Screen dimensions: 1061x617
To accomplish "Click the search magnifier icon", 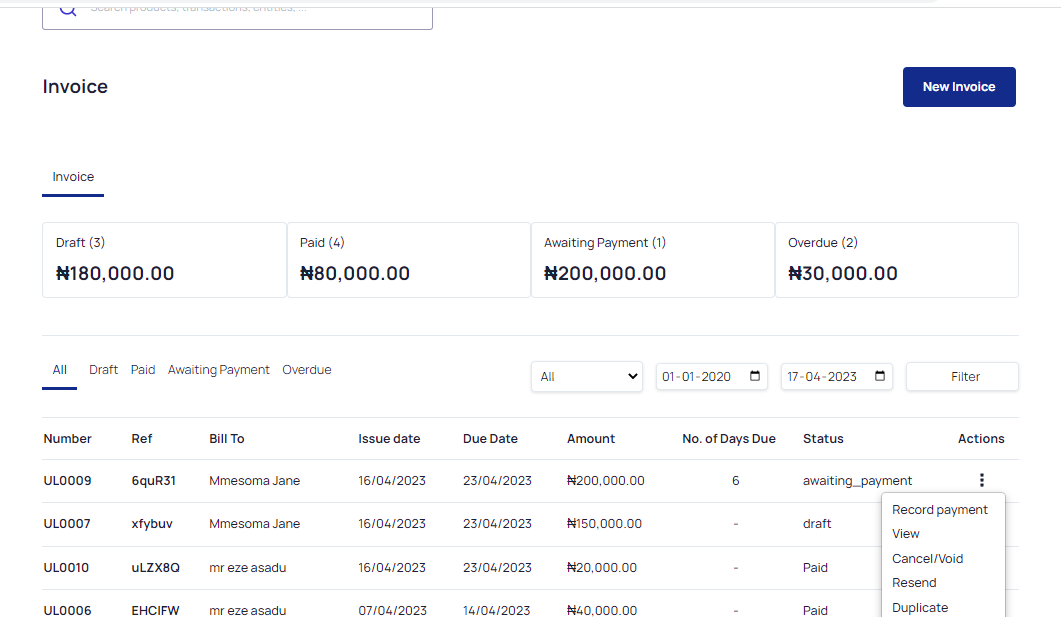I will tap(67, 9).
